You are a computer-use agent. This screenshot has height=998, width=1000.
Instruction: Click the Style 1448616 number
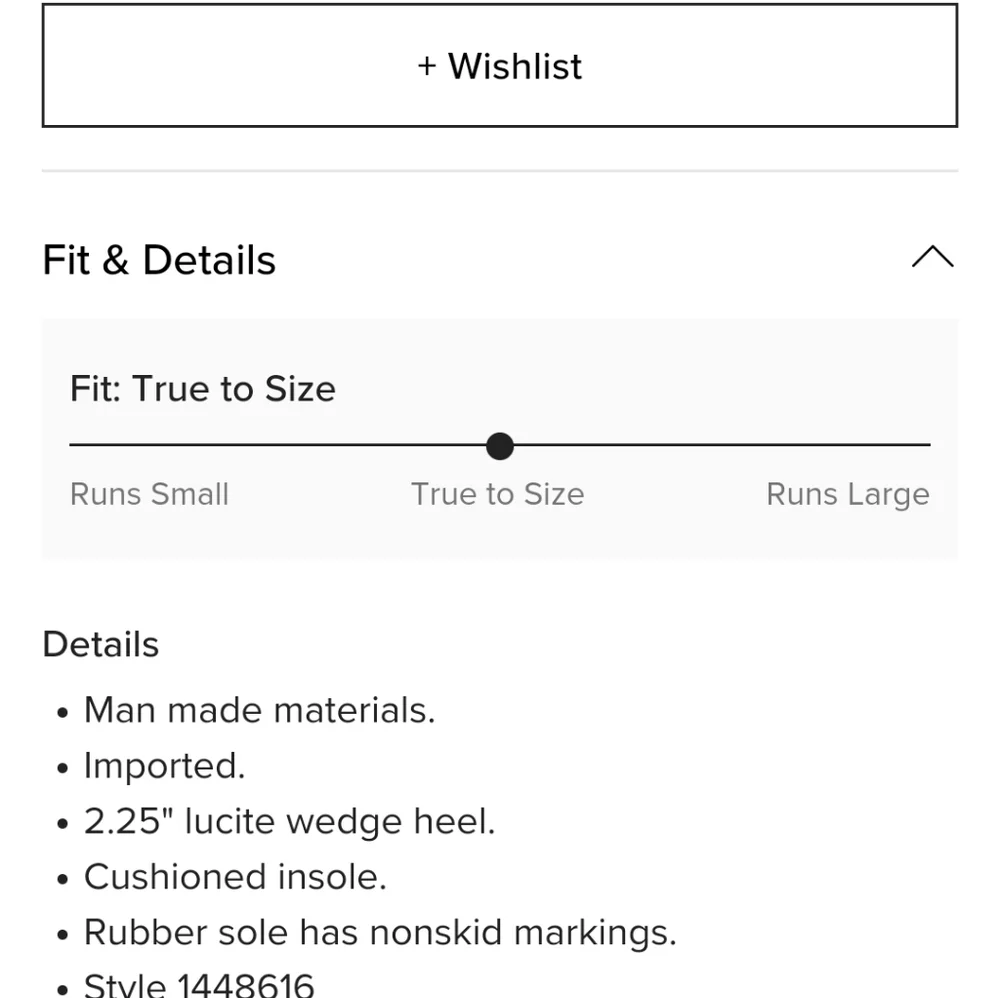coord(198,984)
